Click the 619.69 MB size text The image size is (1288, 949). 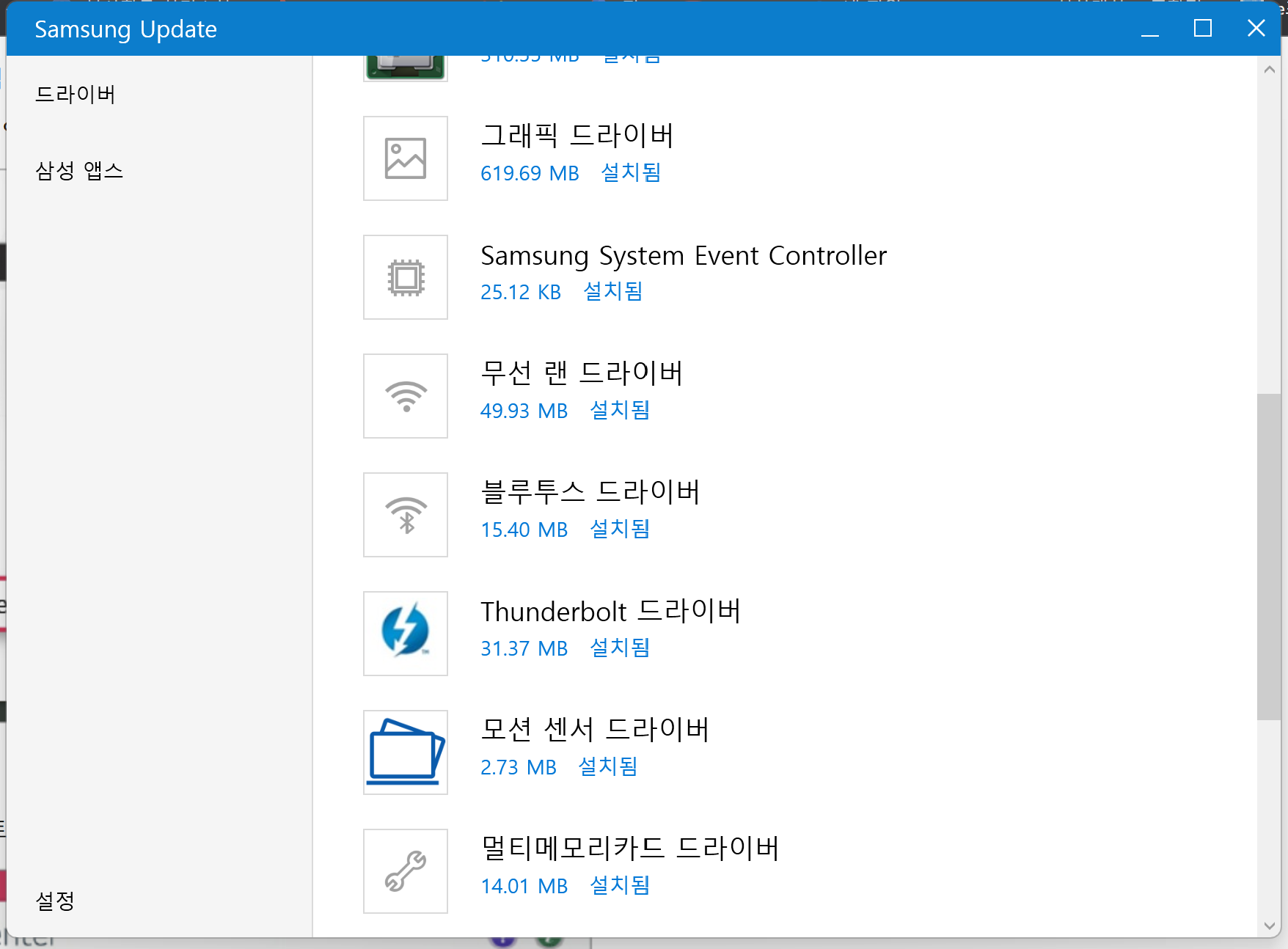pyautogui.click(x=530, y=173)
